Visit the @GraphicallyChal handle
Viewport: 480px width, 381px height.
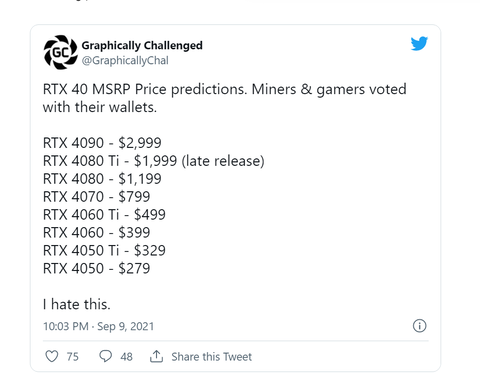[x=125, y=61]
